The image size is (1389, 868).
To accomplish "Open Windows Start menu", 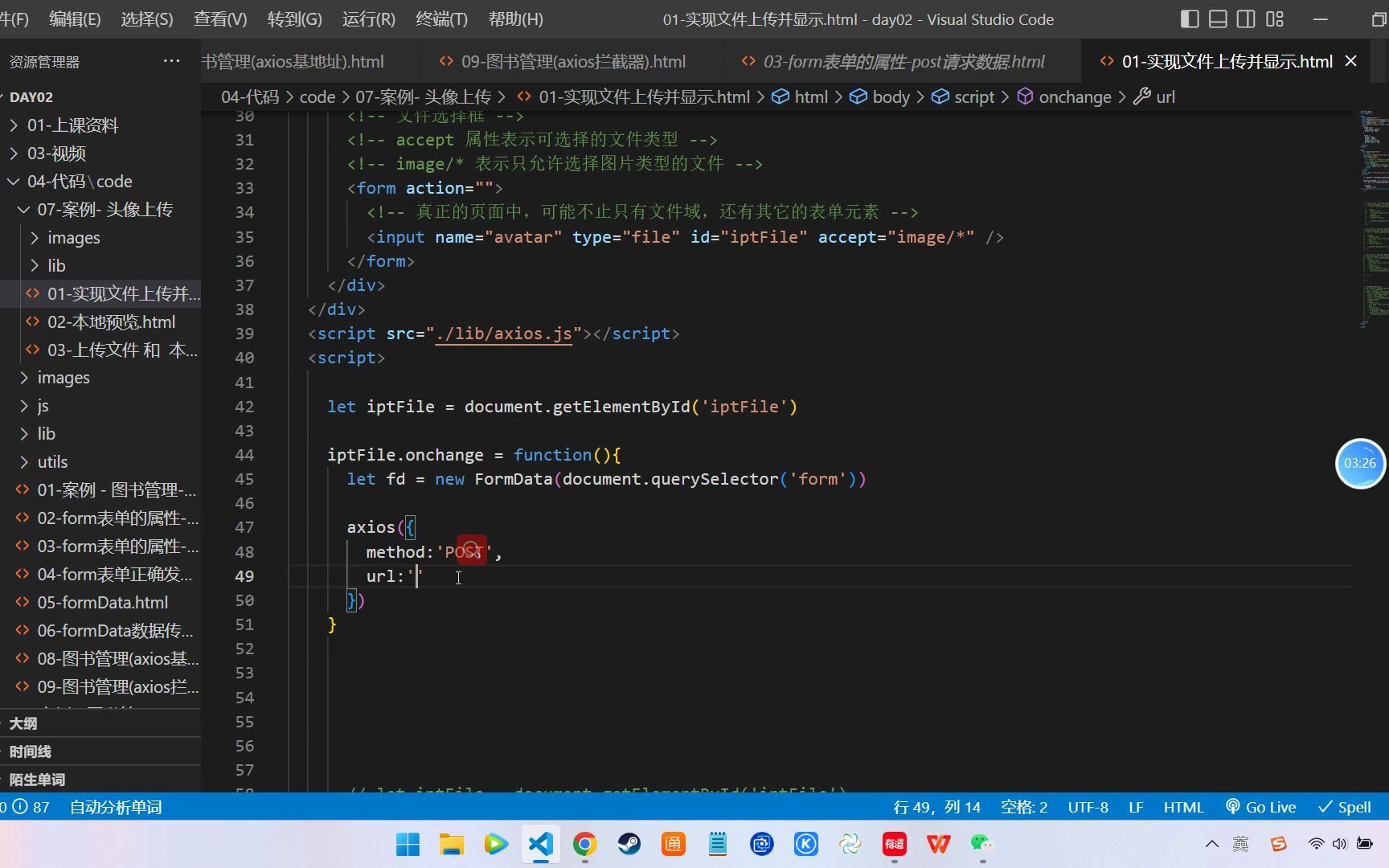I will [408, 844].
